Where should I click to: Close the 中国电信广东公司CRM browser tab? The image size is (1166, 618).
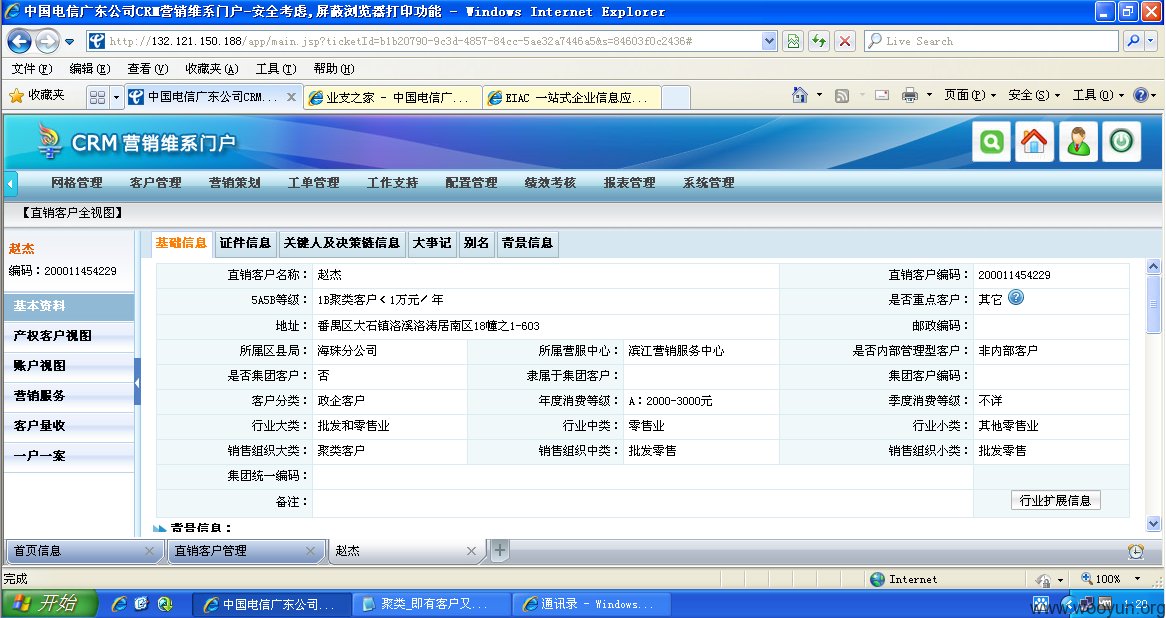tap(292, 97)
